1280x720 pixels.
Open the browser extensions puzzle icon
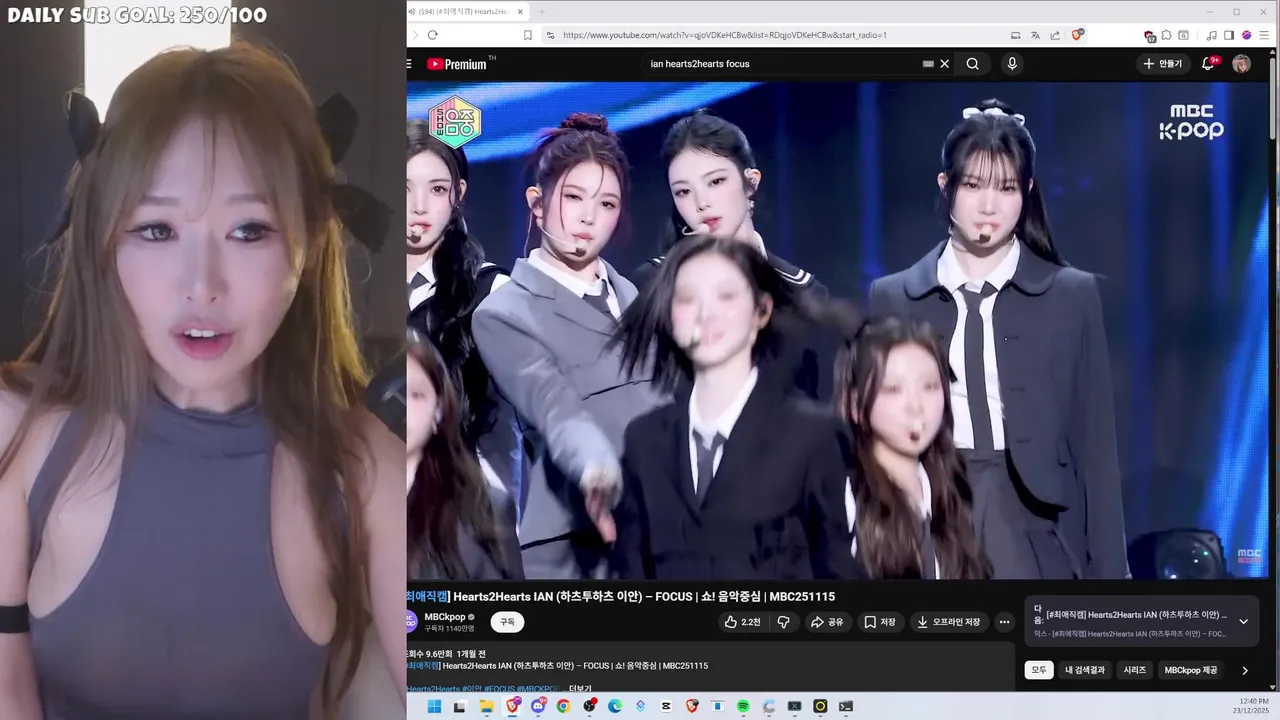tap(1166, 35)
